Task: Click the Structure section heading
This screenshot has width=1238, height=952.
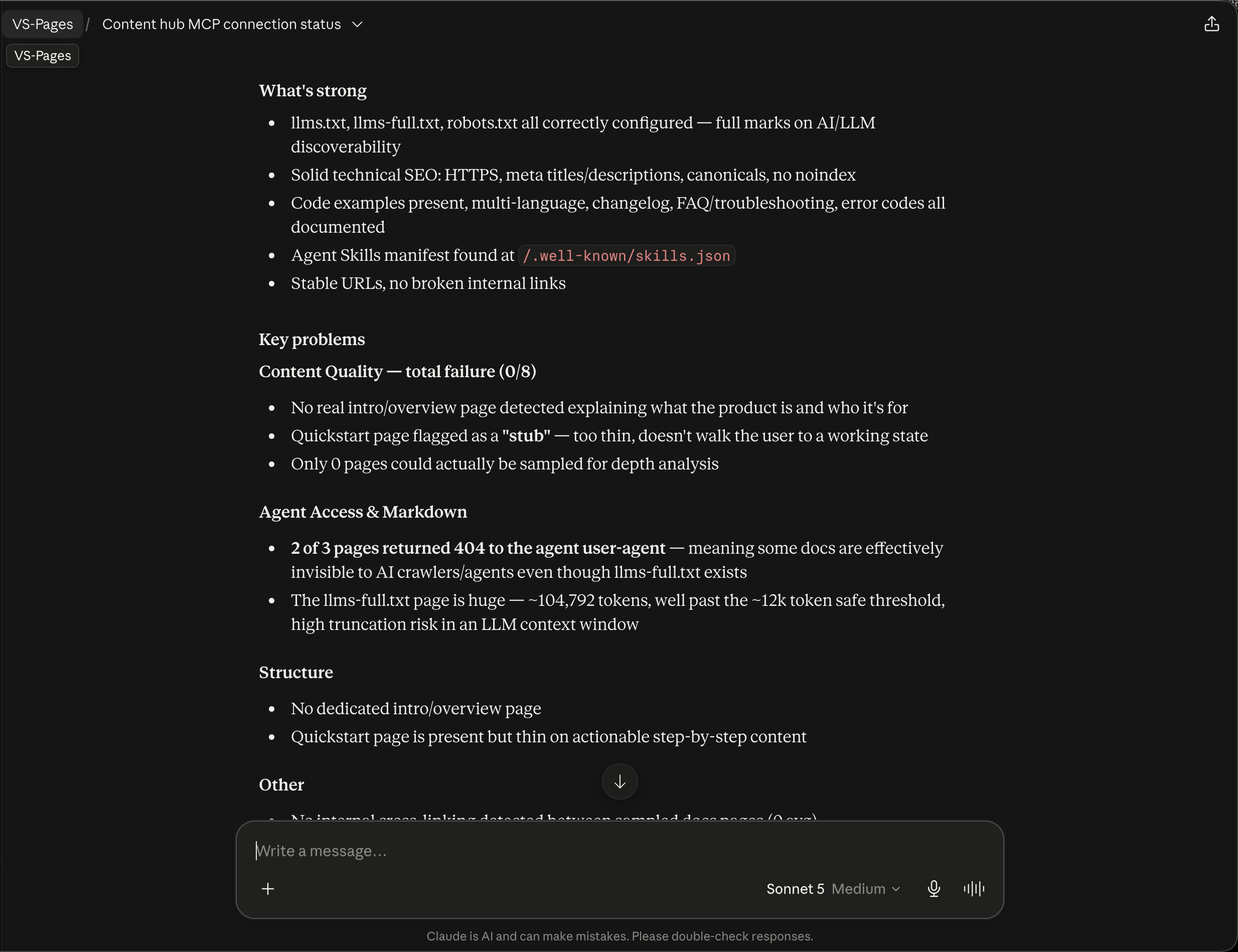Action: pyautogui.click(x=296, y=672)
